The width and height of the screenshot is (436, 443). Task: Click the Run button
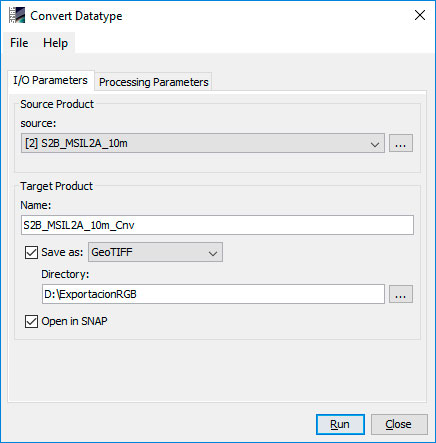point(340,424)
